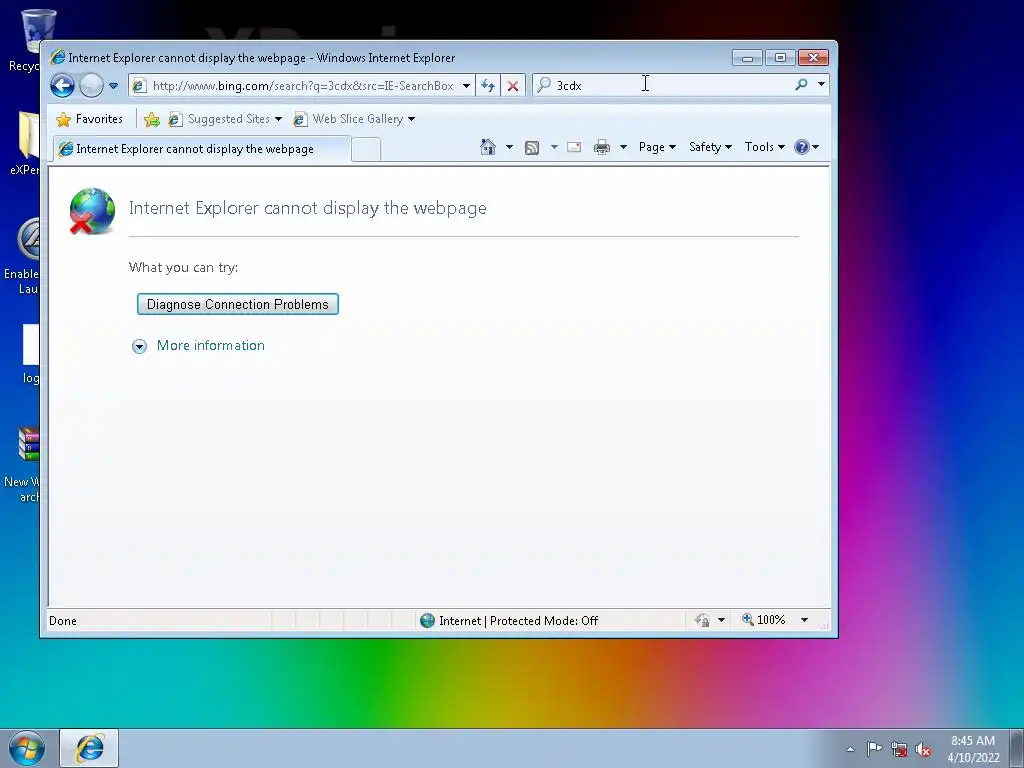This screenshot has height=768, width=1024.
Task: Open a new blank tab
Action: tap(366, 150)
